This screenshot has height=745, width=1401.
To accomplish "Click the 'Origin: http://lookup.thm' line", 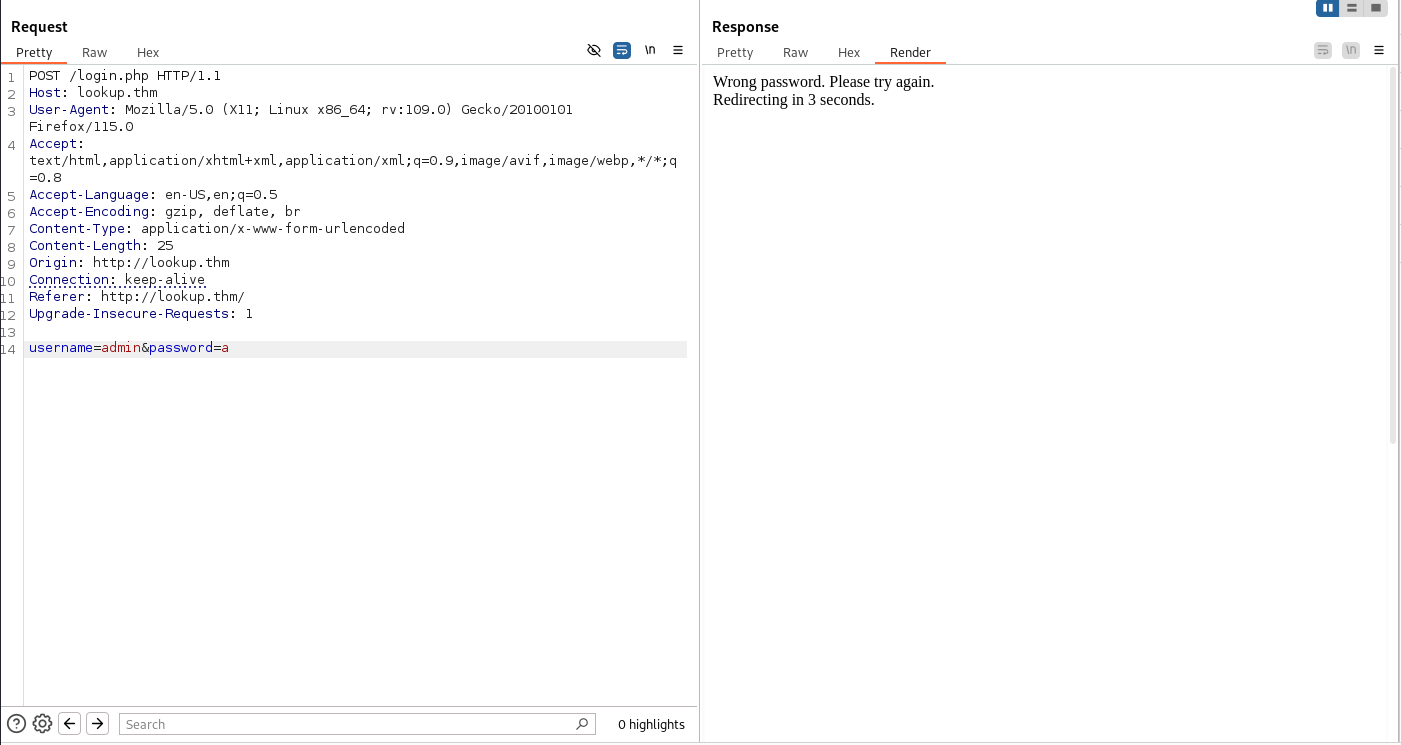I will [129, 263].
